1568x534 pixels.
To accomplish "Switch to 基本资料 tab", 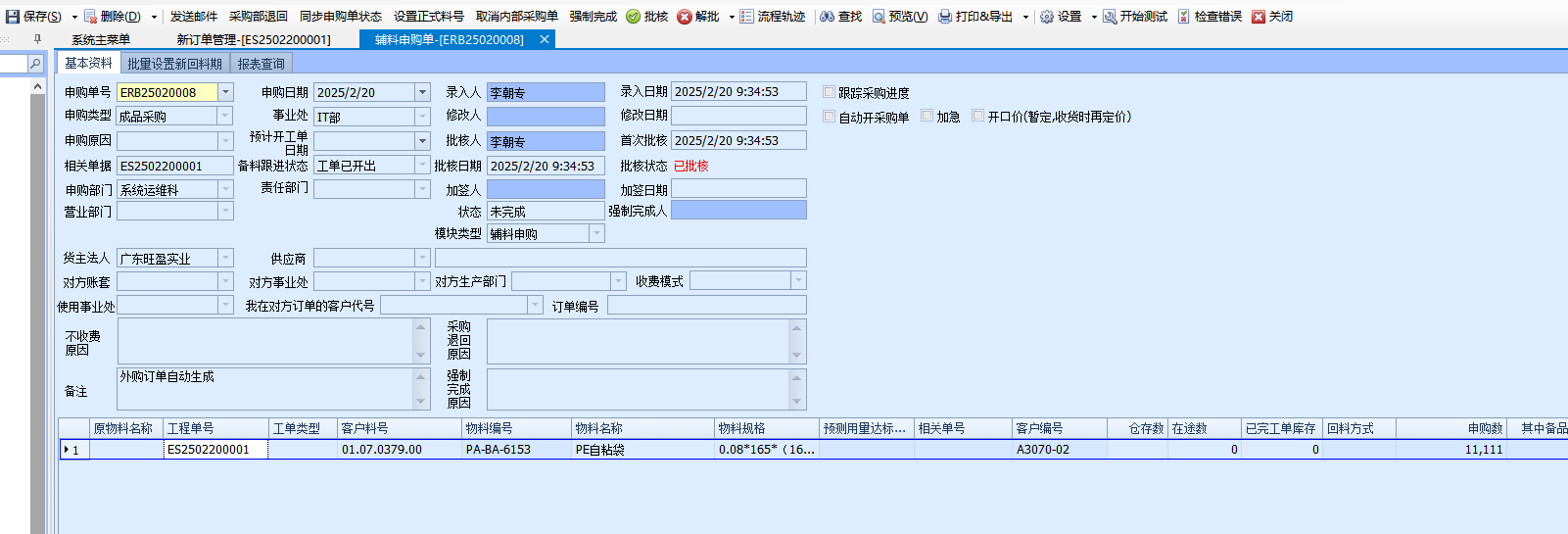I will [88, 63].
